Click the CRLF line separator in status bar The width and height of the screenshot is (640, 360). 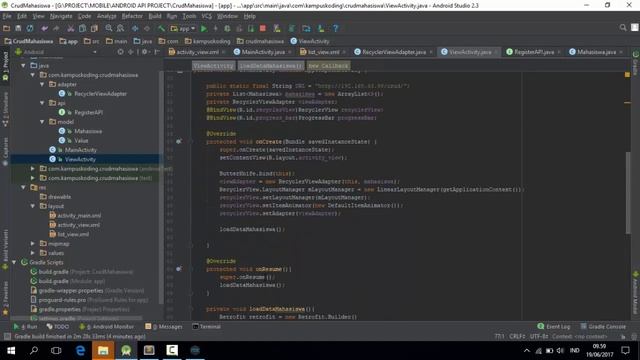517,337
